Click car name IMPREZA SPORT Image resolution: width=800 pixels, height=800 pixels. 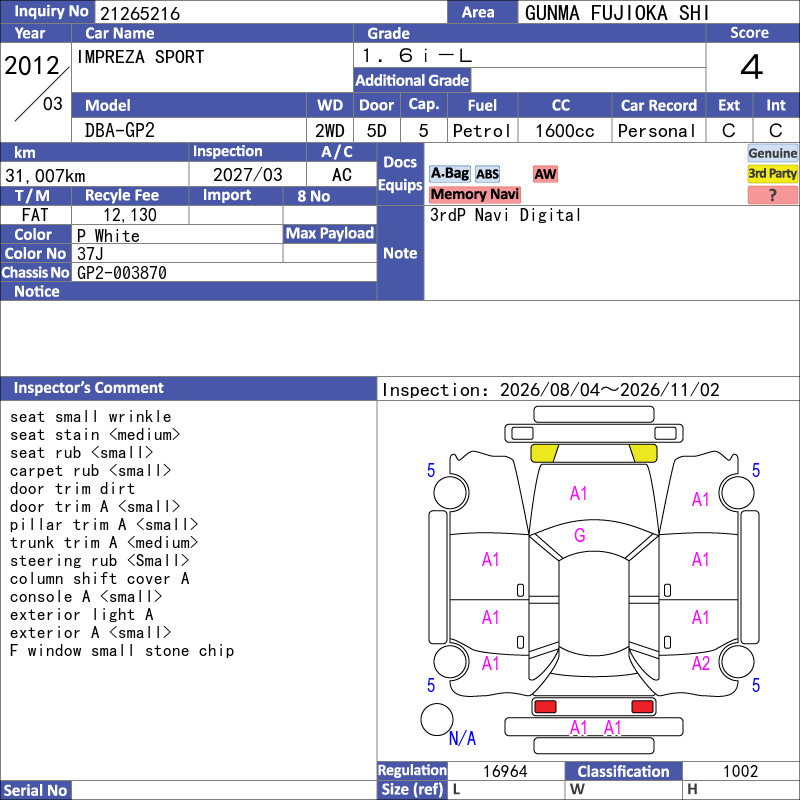(140, 57)
